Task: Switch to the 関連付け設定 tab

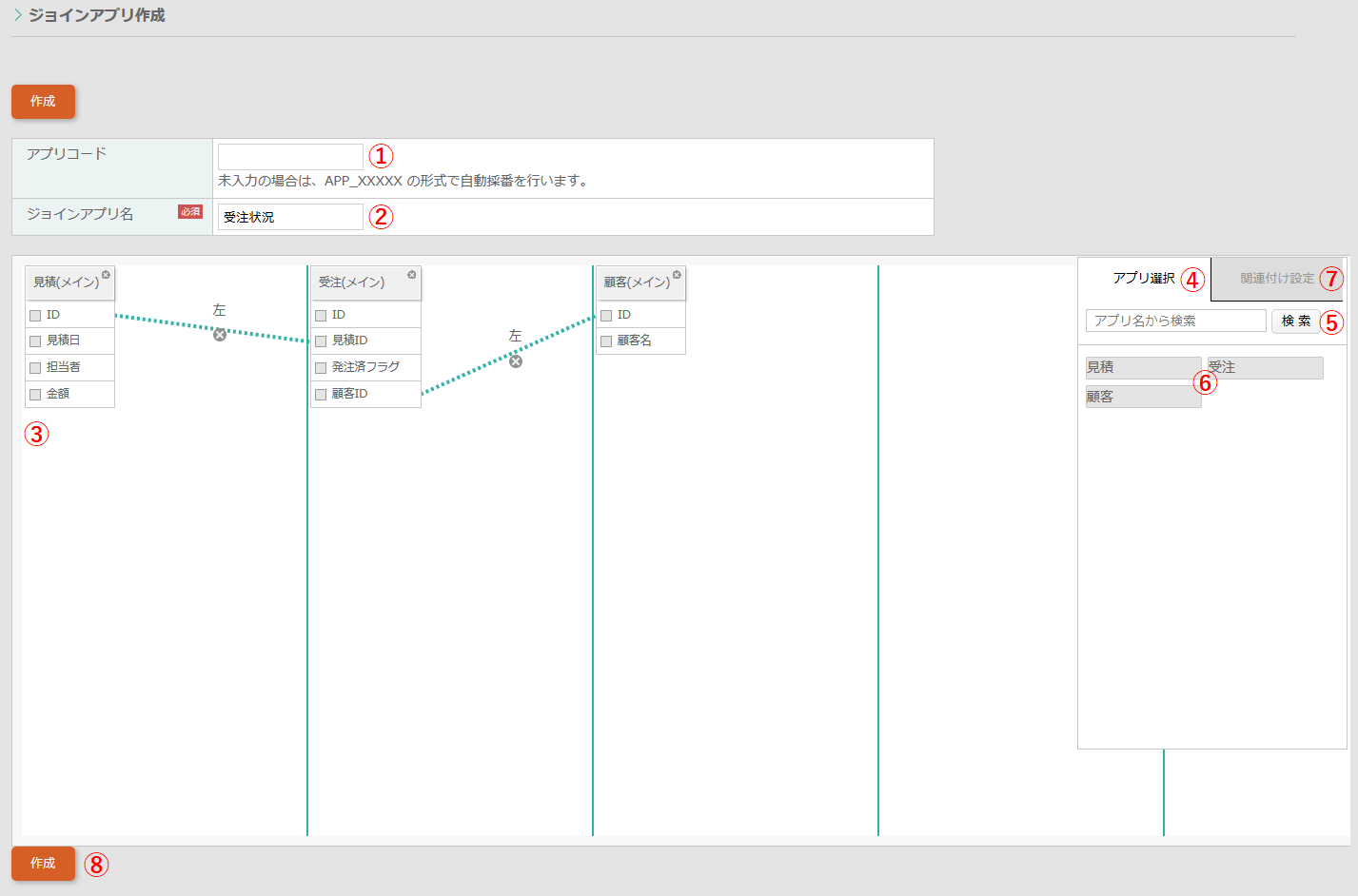Action: (1277, 279)
